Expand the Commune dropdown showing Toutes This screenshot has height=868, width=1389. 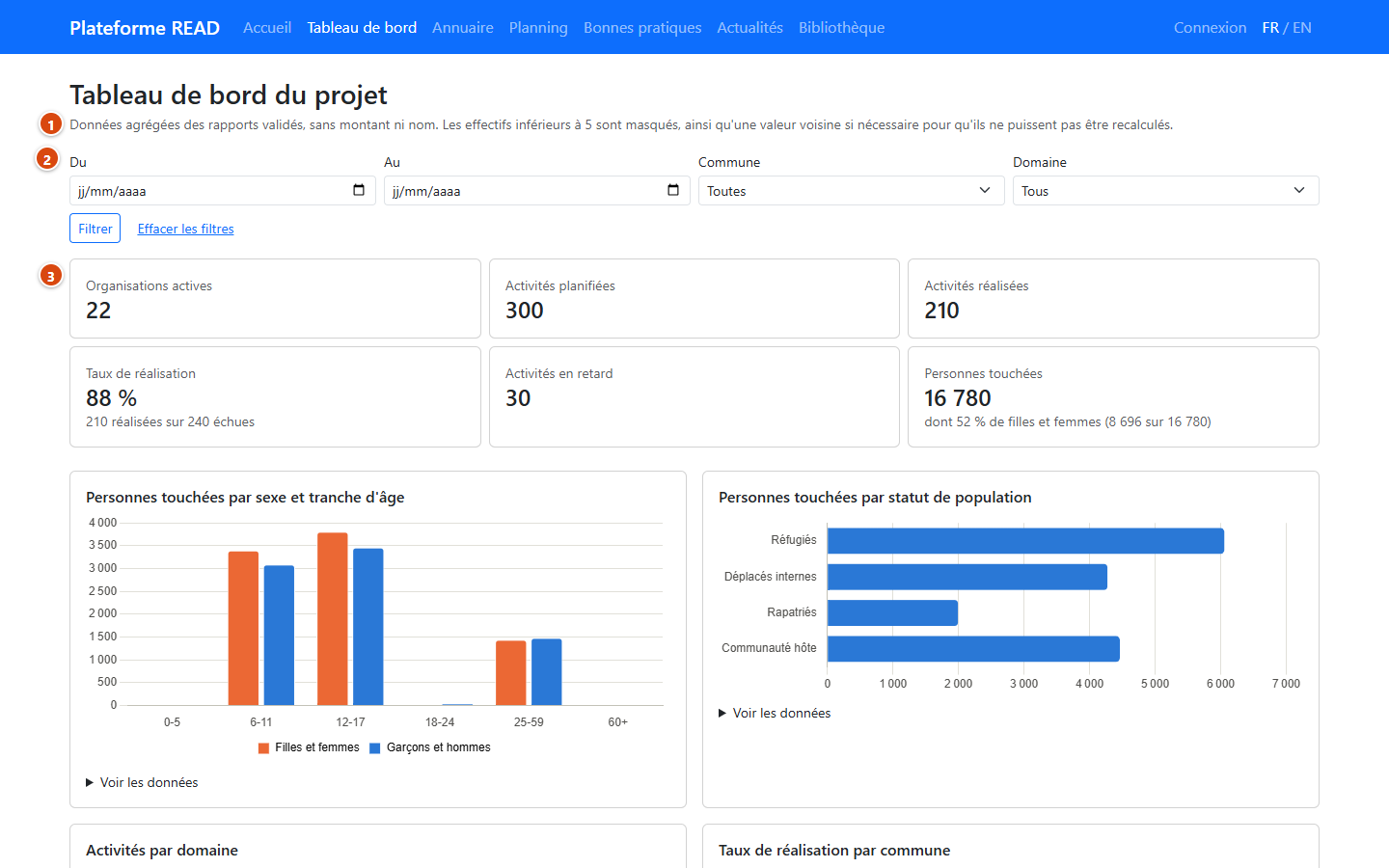point(852,191)
